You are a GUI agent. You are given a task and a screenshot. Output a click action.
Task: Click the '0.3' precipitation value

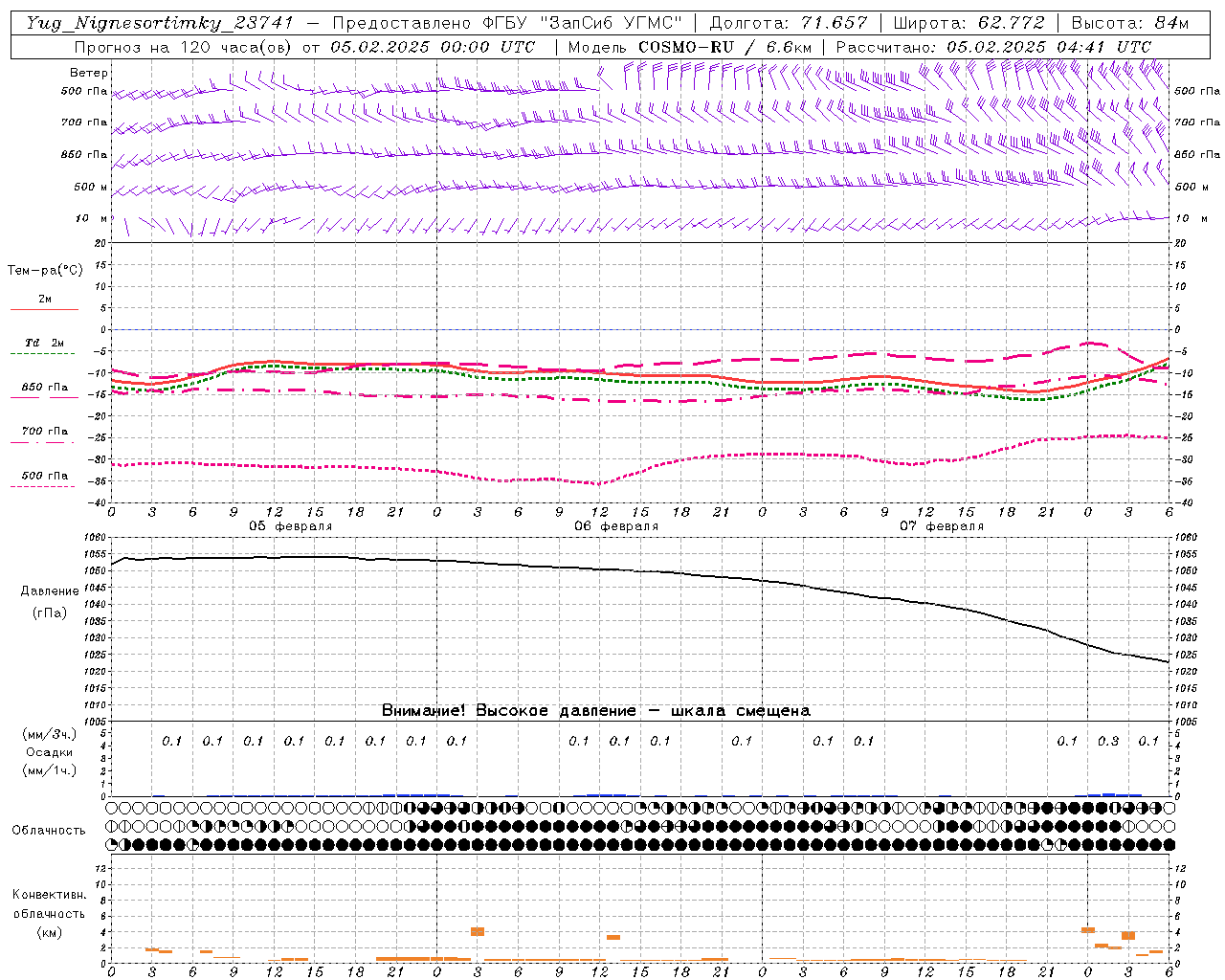pos(1108,742)
